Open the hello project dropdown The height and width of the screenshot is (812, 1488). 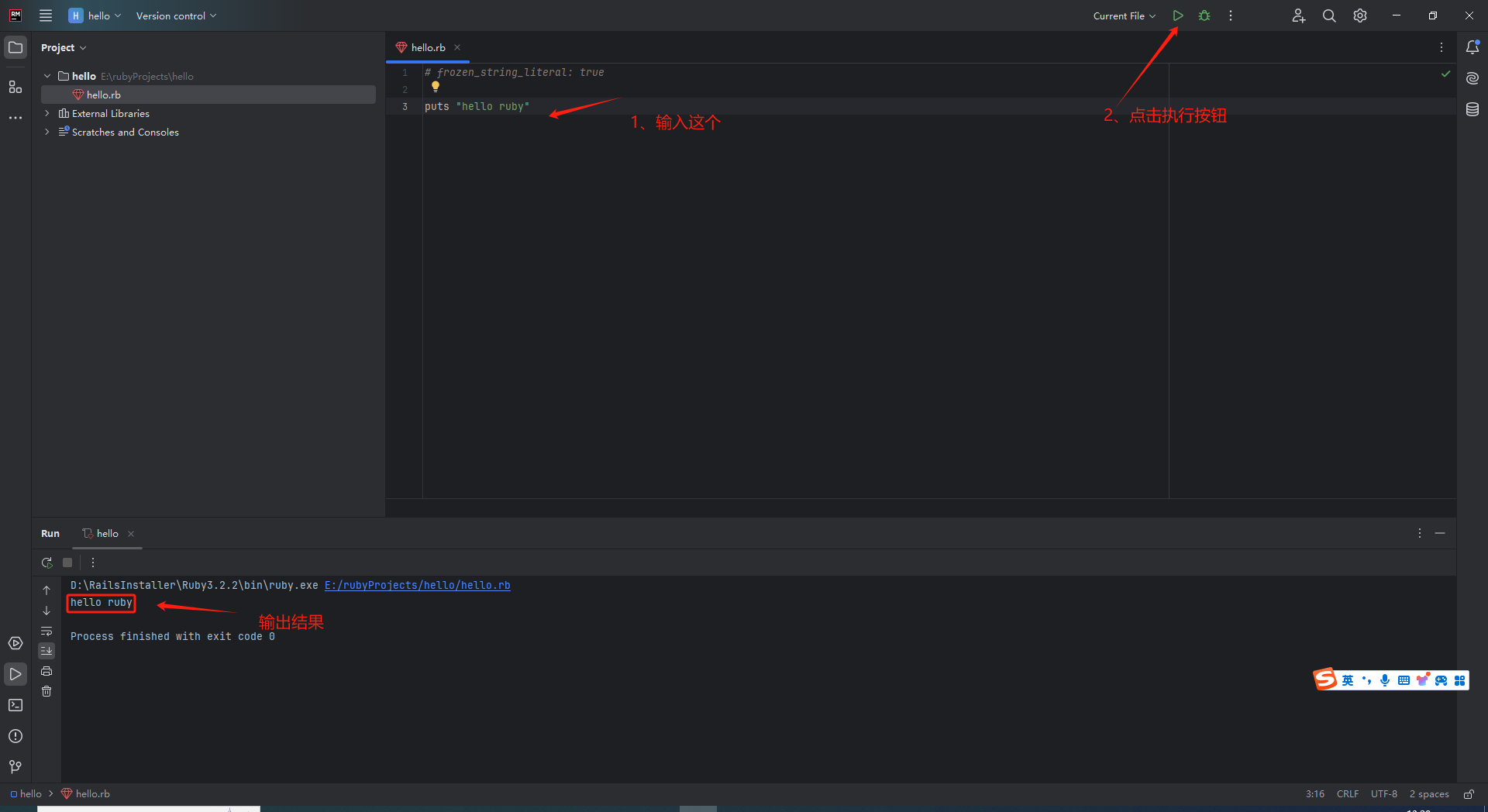click(95, 15)
